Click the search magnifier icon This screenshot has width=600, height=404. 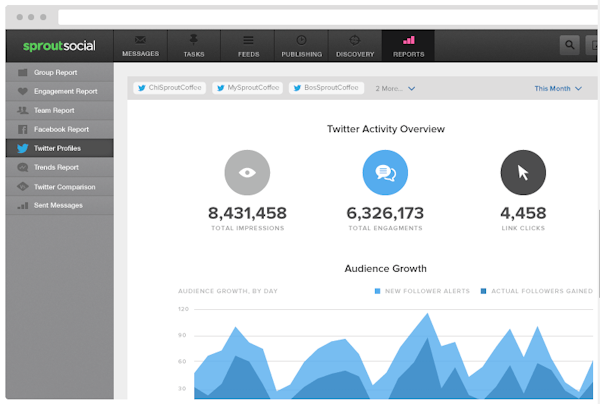point(570,45)
